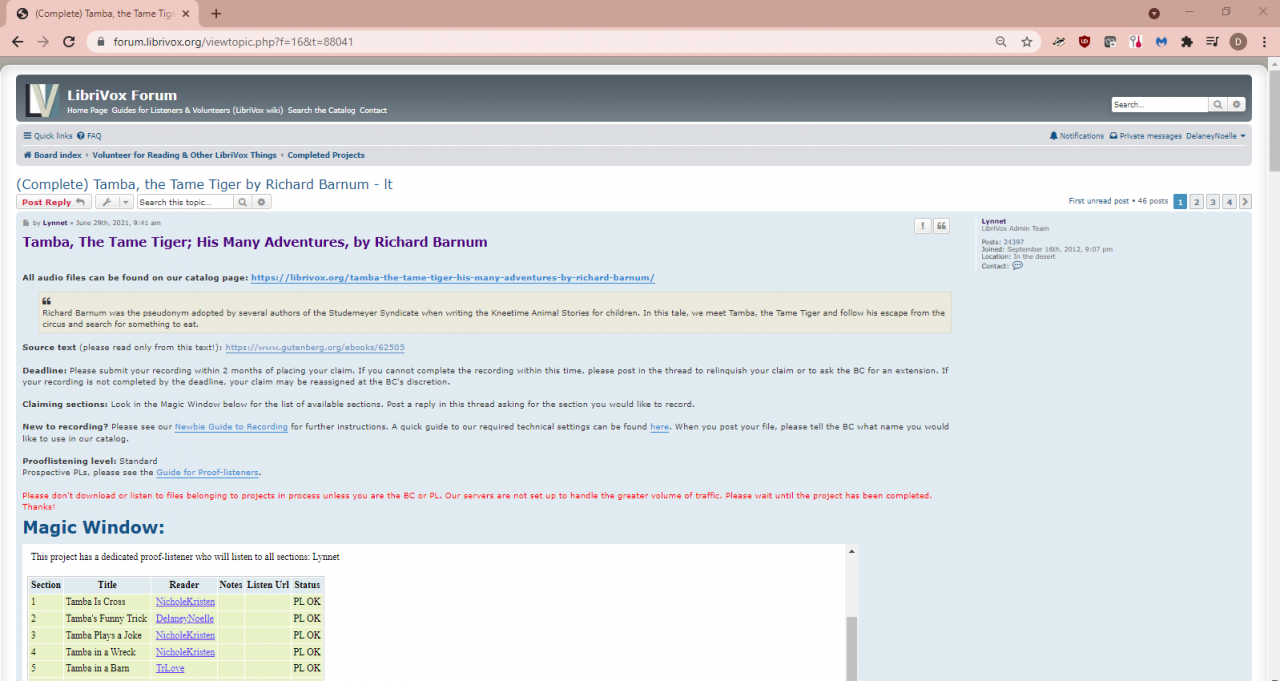Open Private messages inbox
This screenshot has width=1280, height=681.
coord(1145,136)
